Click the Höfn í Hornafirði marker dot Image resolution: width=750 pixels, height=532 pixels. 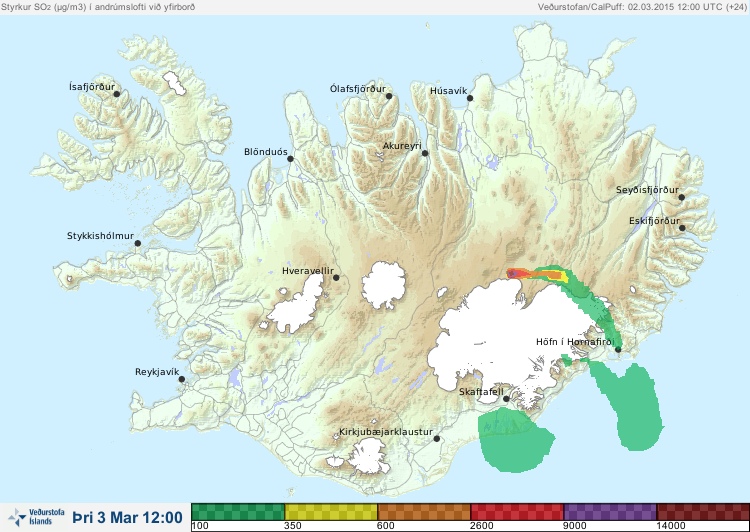click(618, 350)
